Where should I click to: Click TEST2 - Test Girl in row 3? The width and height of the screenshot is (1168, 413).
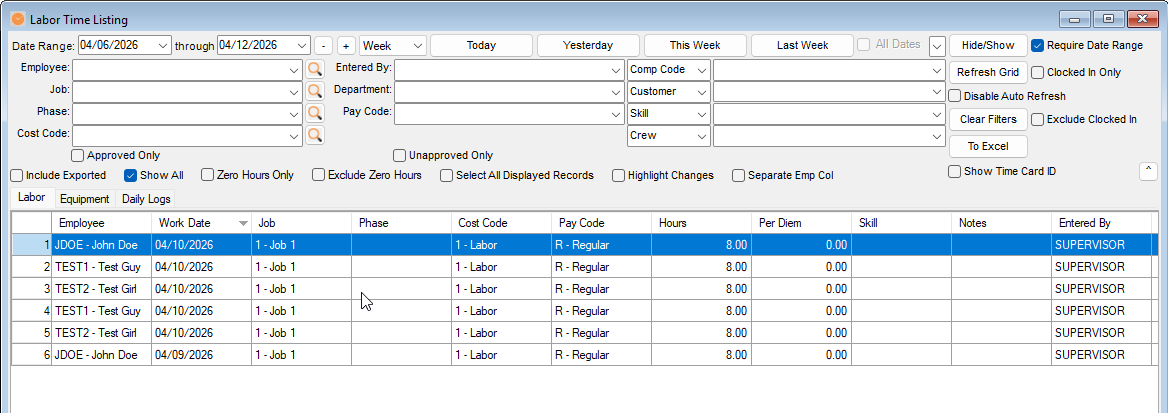101,289
